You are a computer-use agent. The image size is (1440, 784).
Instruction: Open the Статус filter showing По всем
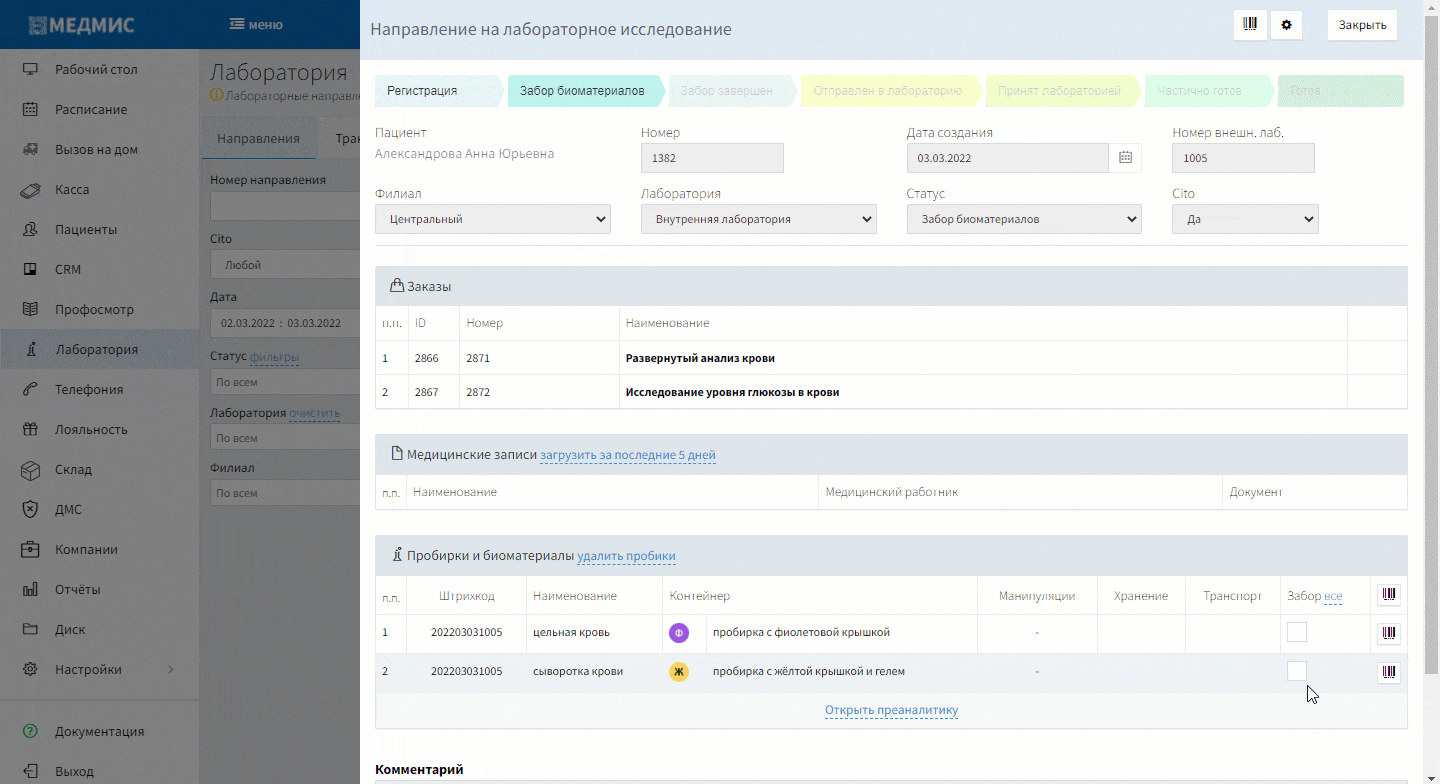click(285, 382)
